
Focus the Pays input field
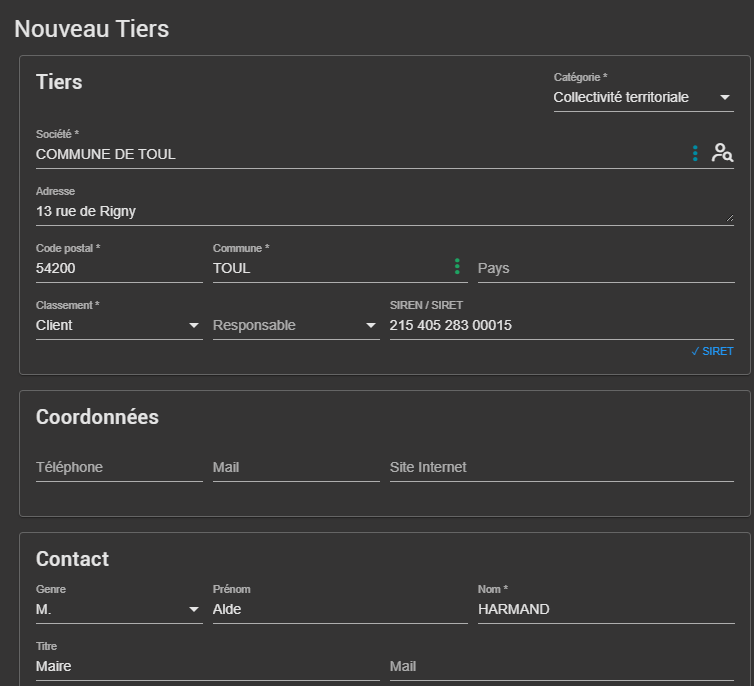click(x=605, y=268)
